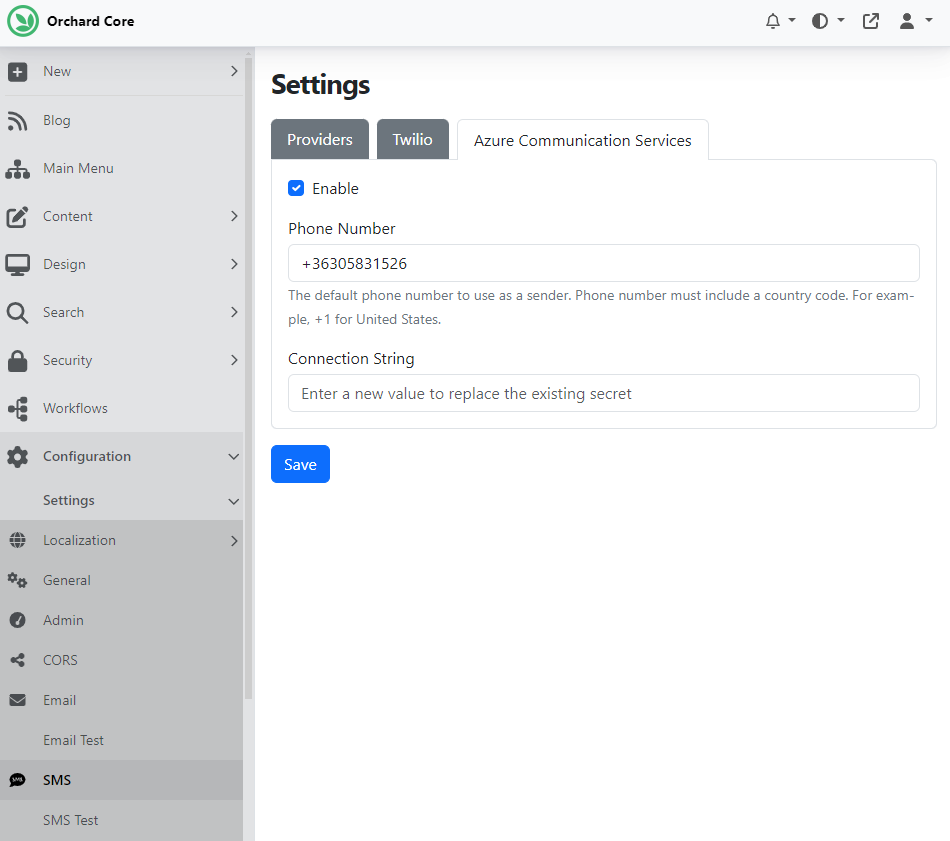Click the Settings page heading

(x=321, y=84)
